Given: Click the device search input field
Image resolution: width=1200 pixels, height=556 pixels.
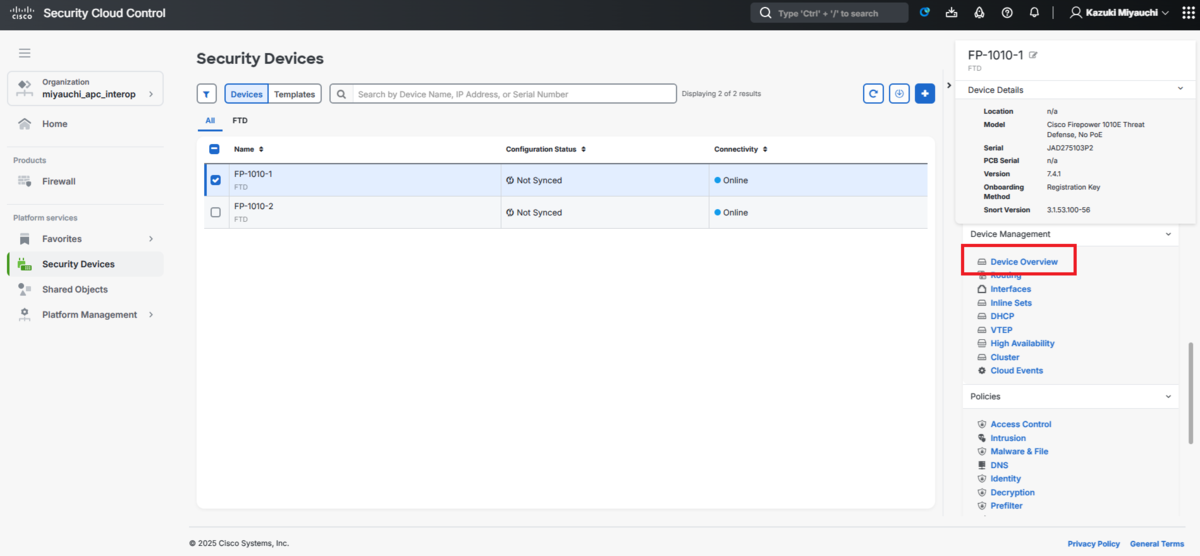Looking at the screenshot, I should coord(503,94).
